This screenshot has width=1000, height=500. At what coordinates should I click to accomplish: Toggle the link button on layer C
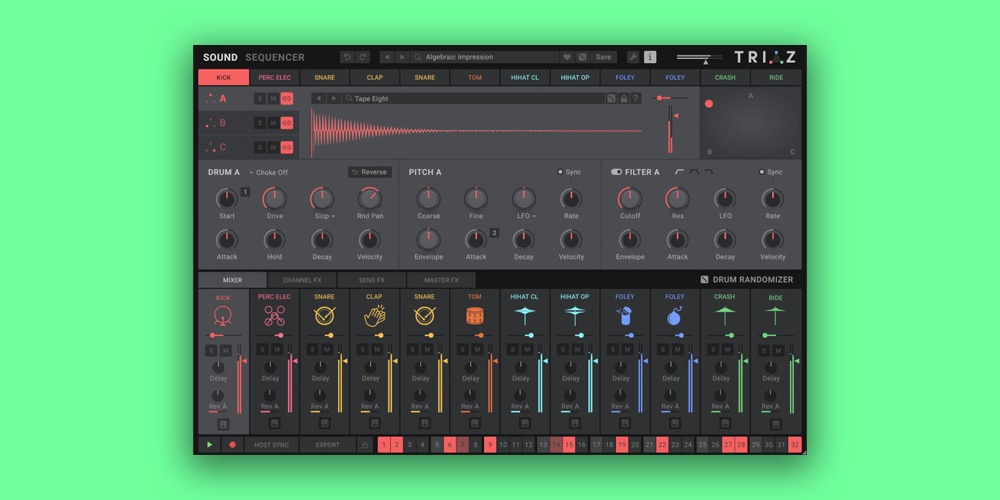pyautogui.click(x=287, y=147)
